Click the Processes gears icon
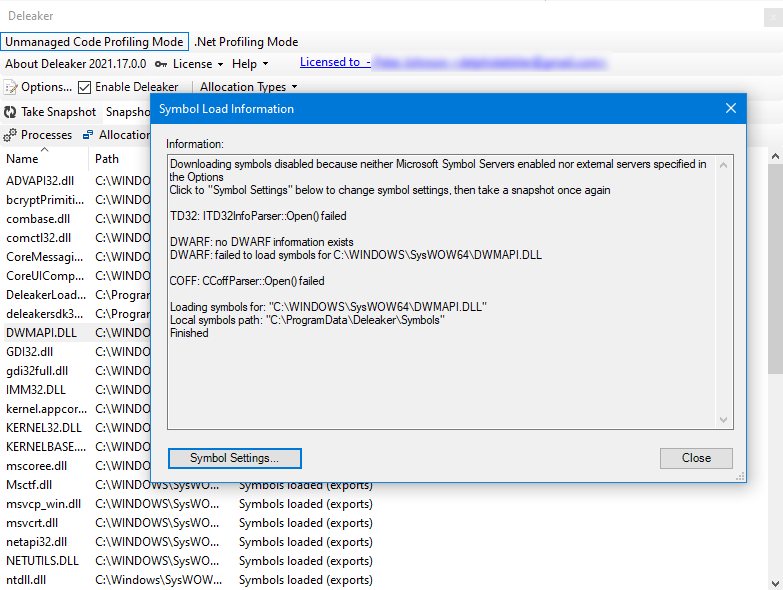 click(x=10, y=135)
